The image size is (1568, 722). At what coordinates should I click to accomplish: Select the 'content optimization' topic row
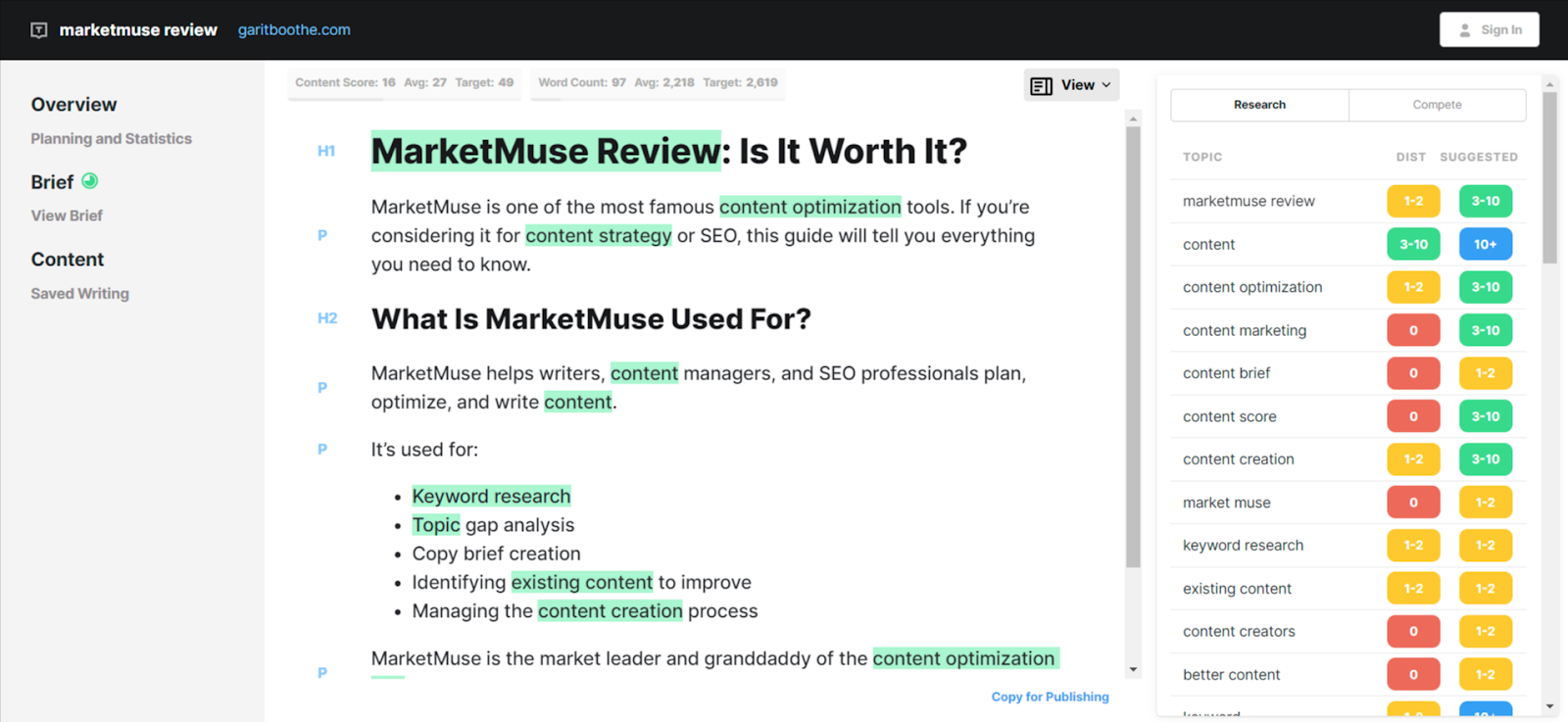[1348, 287]
